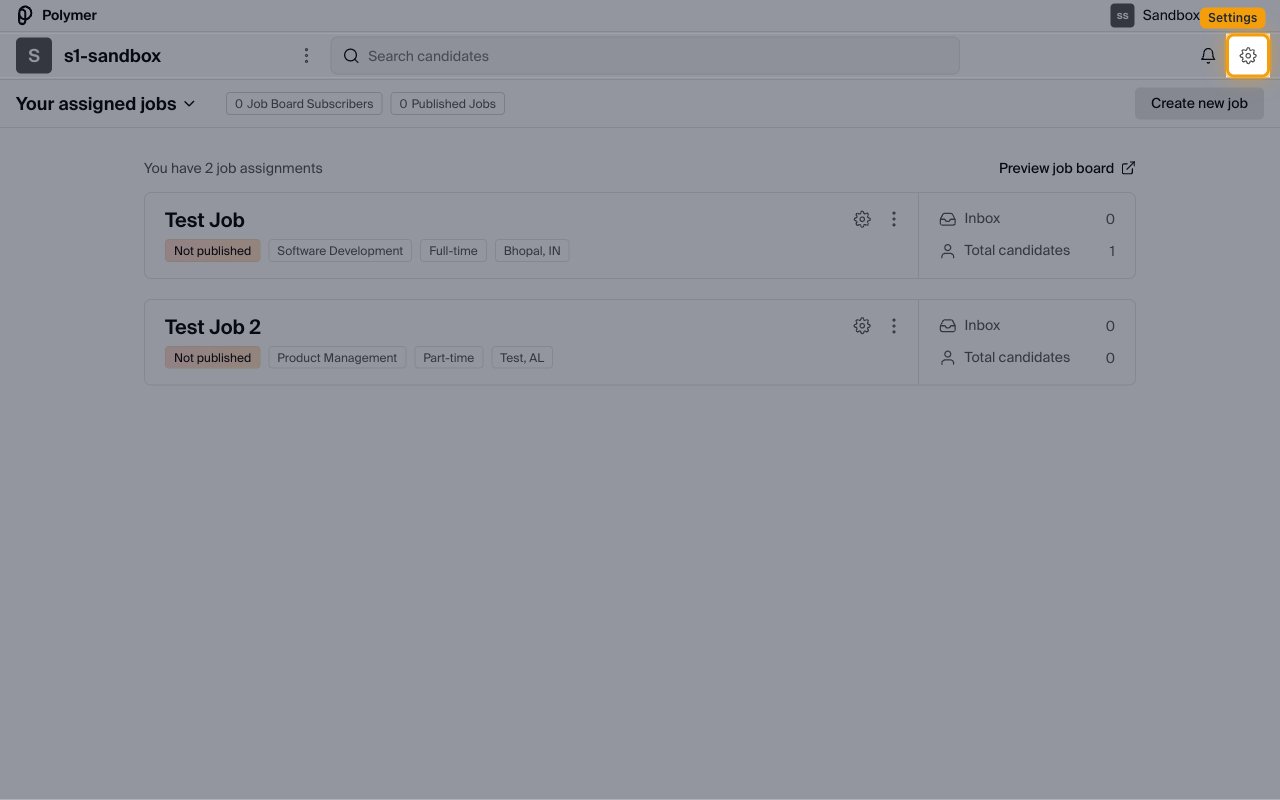
Task: Open Test Job 2 settings gear
Action: pyautogui.click(x=862, y=326)
